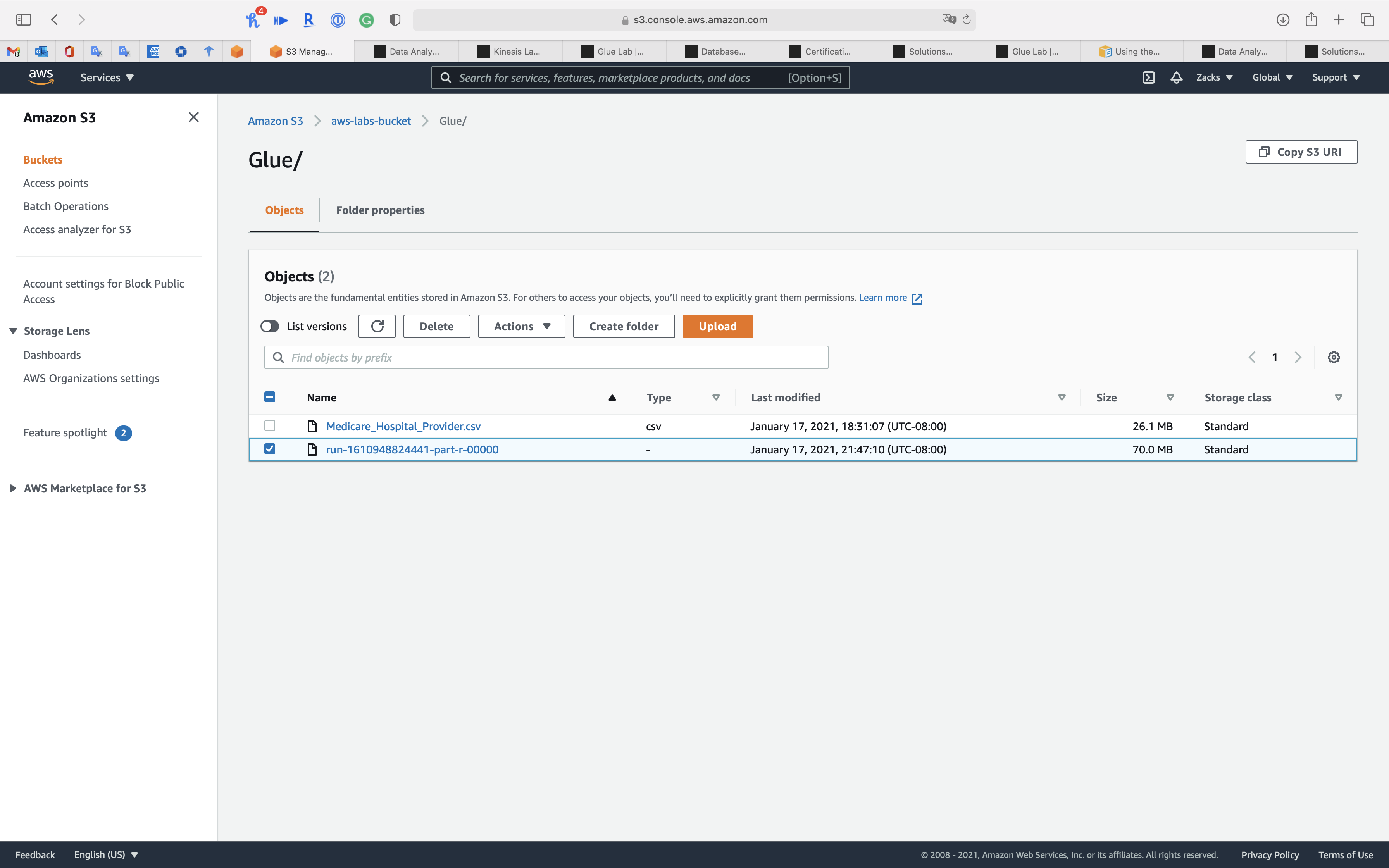Viewport: 1389px width, 868px height.
Task: Toggle the Safari sidebar icon
Action: point(24,19)
